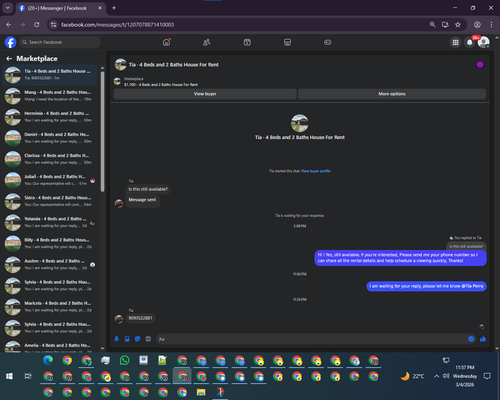Reload the page

(x=37, y=25)
